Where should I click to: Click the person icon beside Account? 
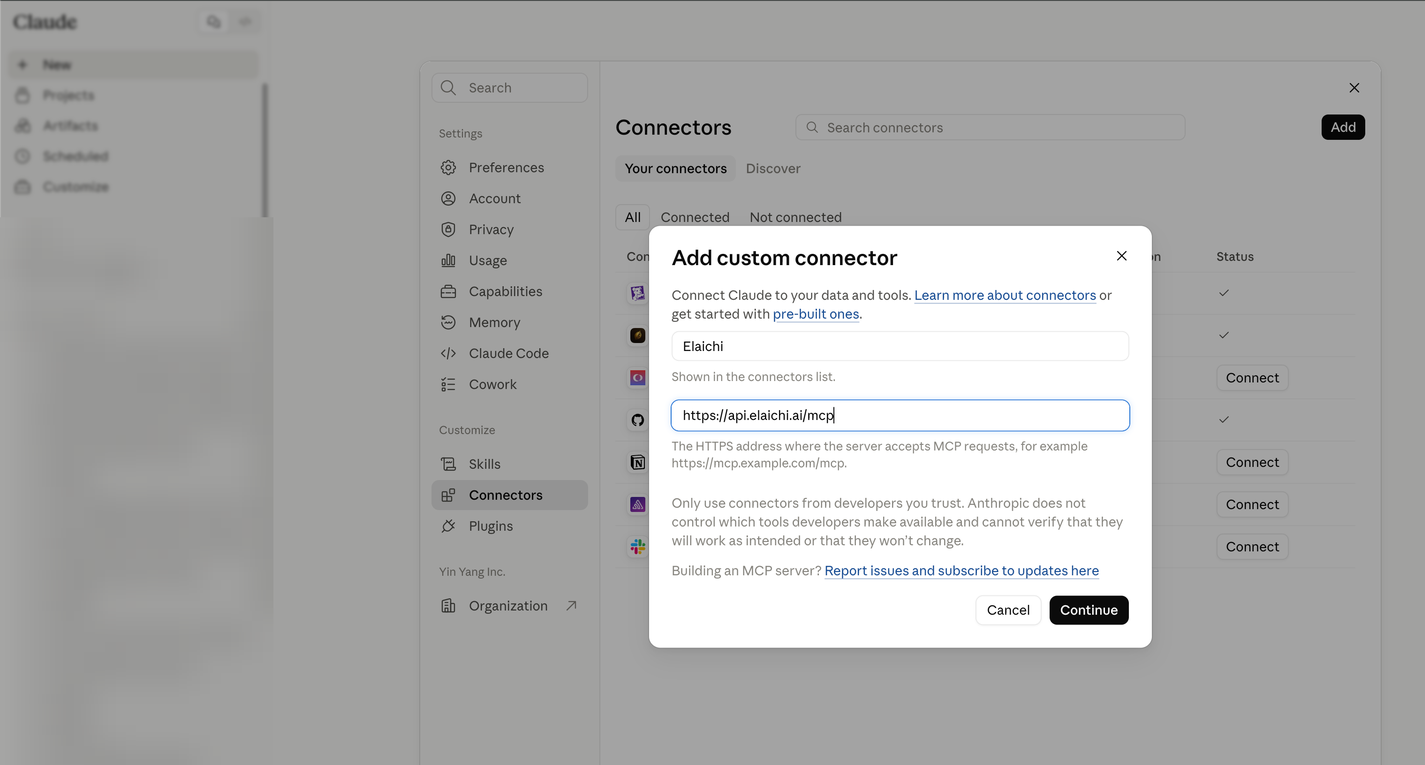pyautogui.click(x=448, y=198)
